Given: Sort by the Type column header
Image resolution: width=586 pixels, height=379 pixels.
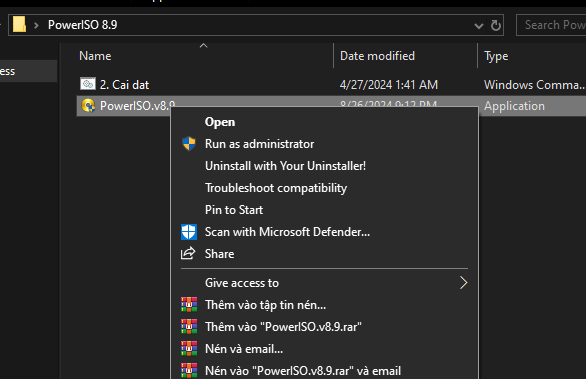Looking at the screenshot, I should [496, 56].
